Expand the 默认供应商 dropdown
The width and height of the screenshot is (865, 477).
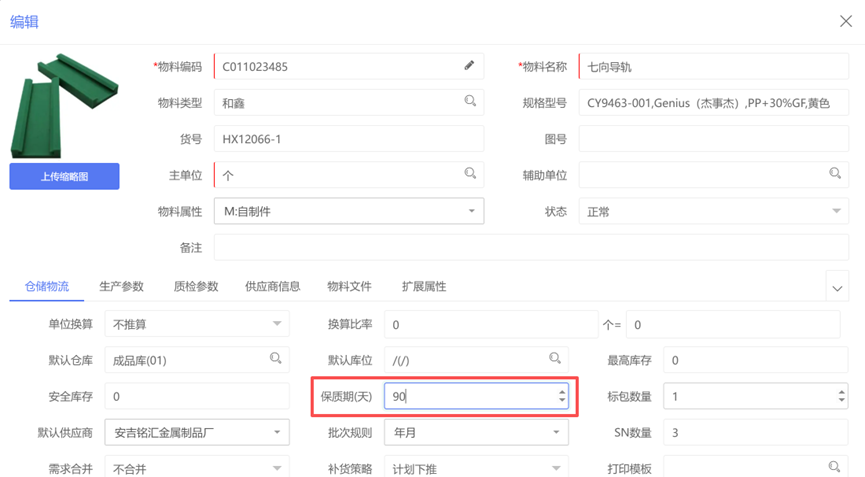tap(277, 433)
